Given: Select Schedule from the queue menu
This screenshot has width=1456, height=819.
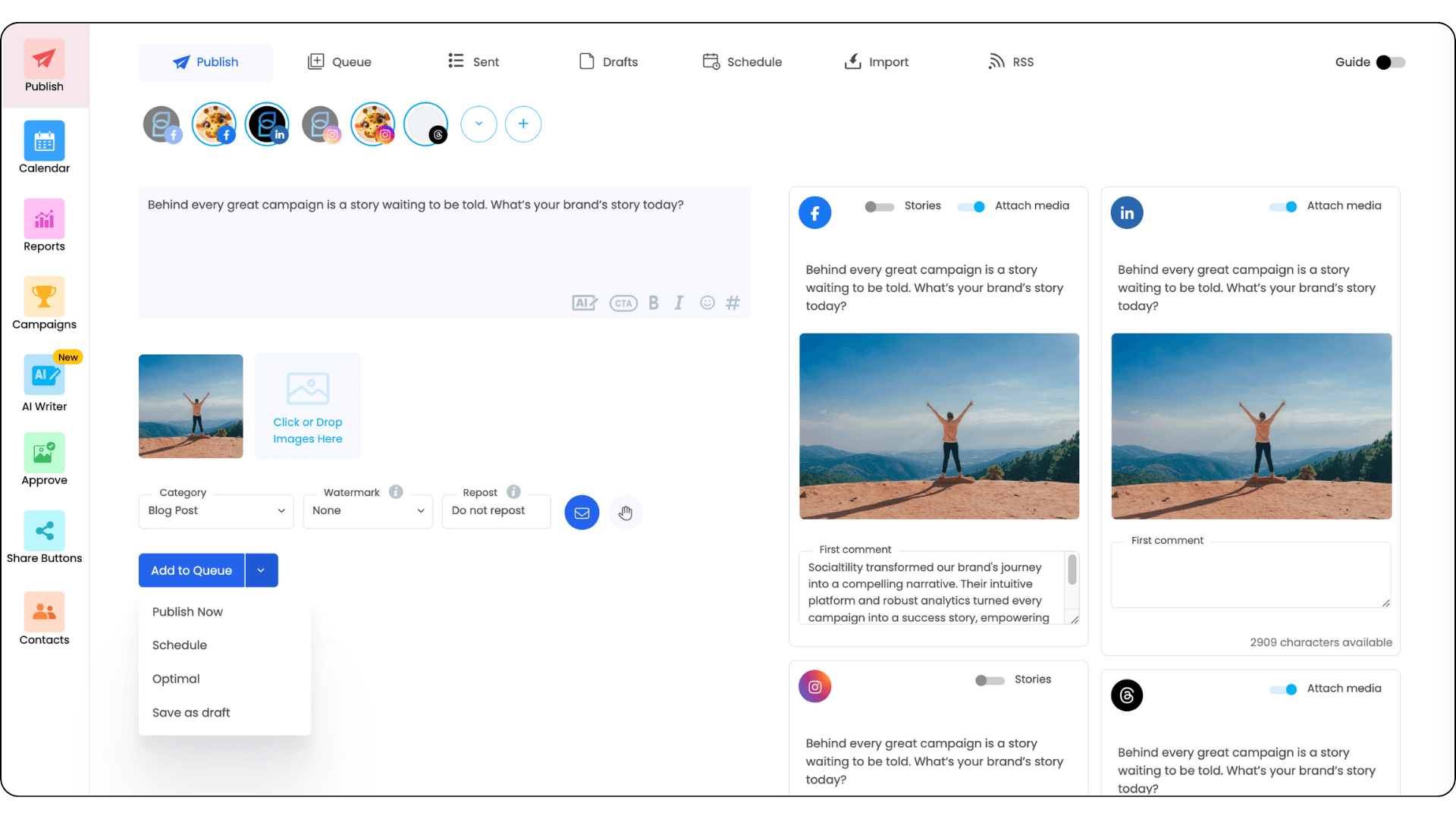Looking at the screenshot, I should coord(179,645).
